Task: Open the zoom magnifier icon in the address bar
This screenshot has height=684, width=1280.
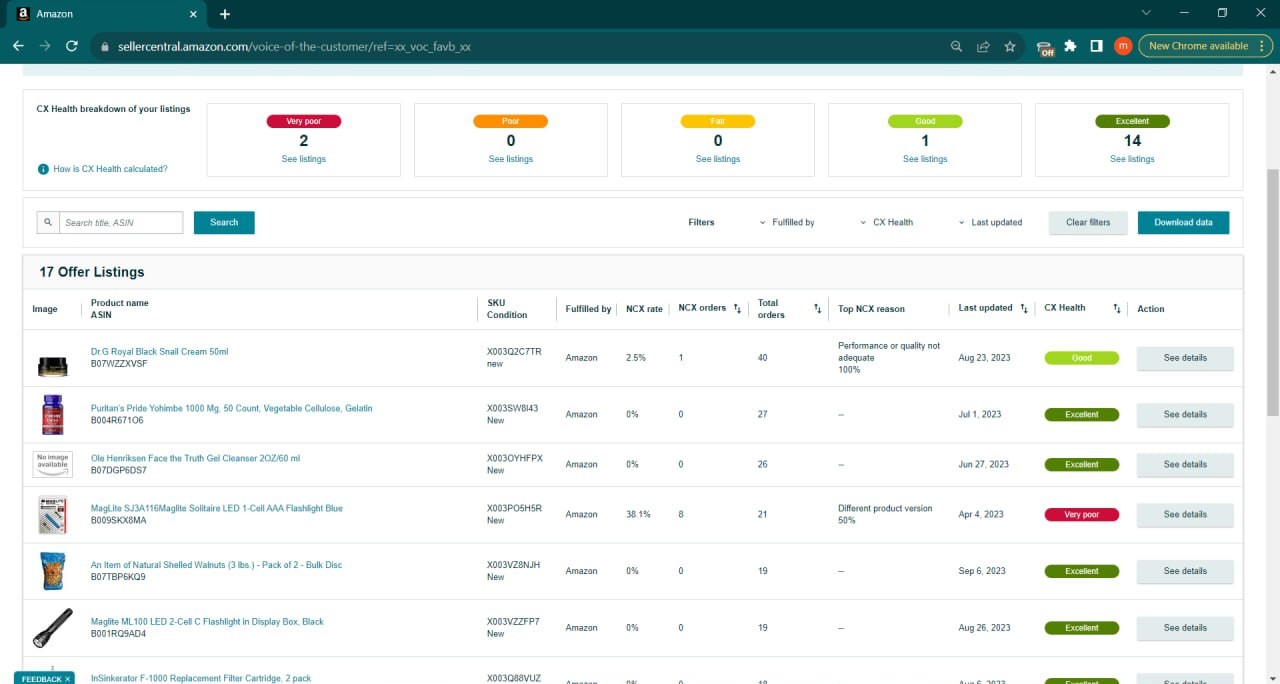Action: point(957,46)
